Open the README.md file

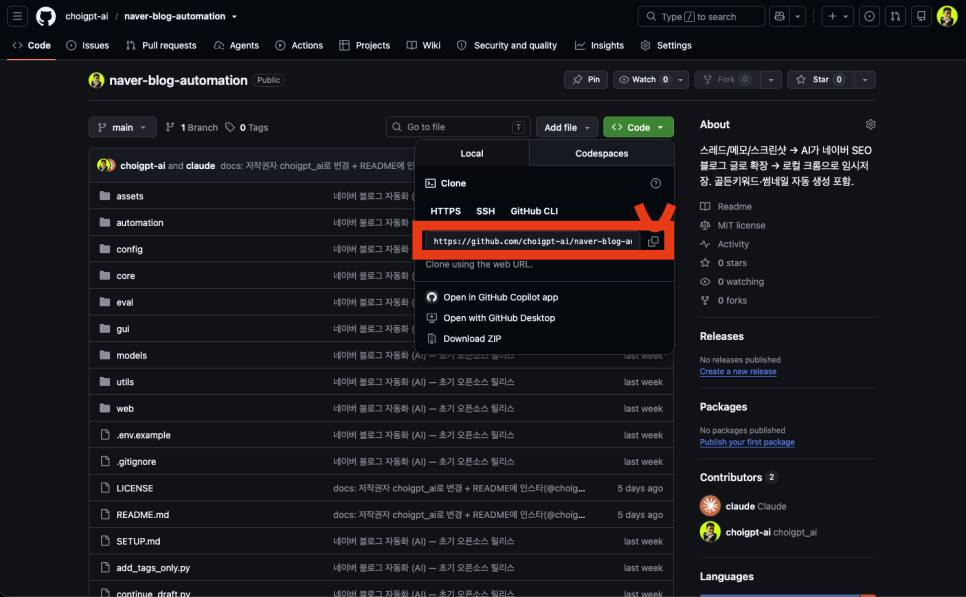(x=142, y=514)
